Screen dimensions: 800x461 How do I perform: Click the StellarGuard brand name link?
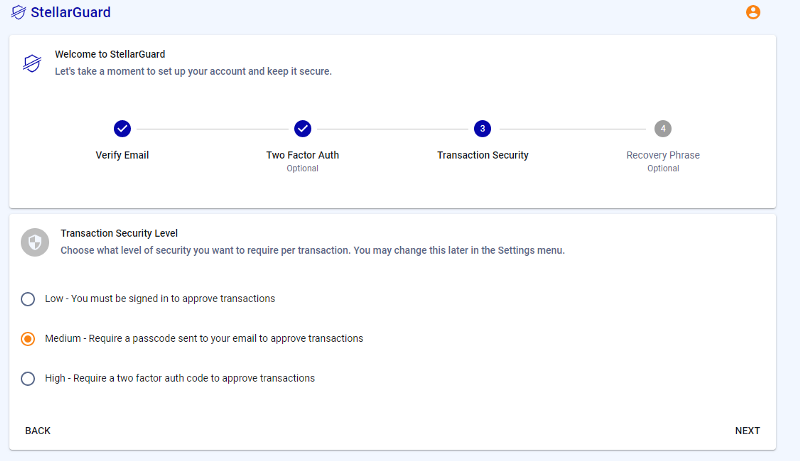coord(70,12)
